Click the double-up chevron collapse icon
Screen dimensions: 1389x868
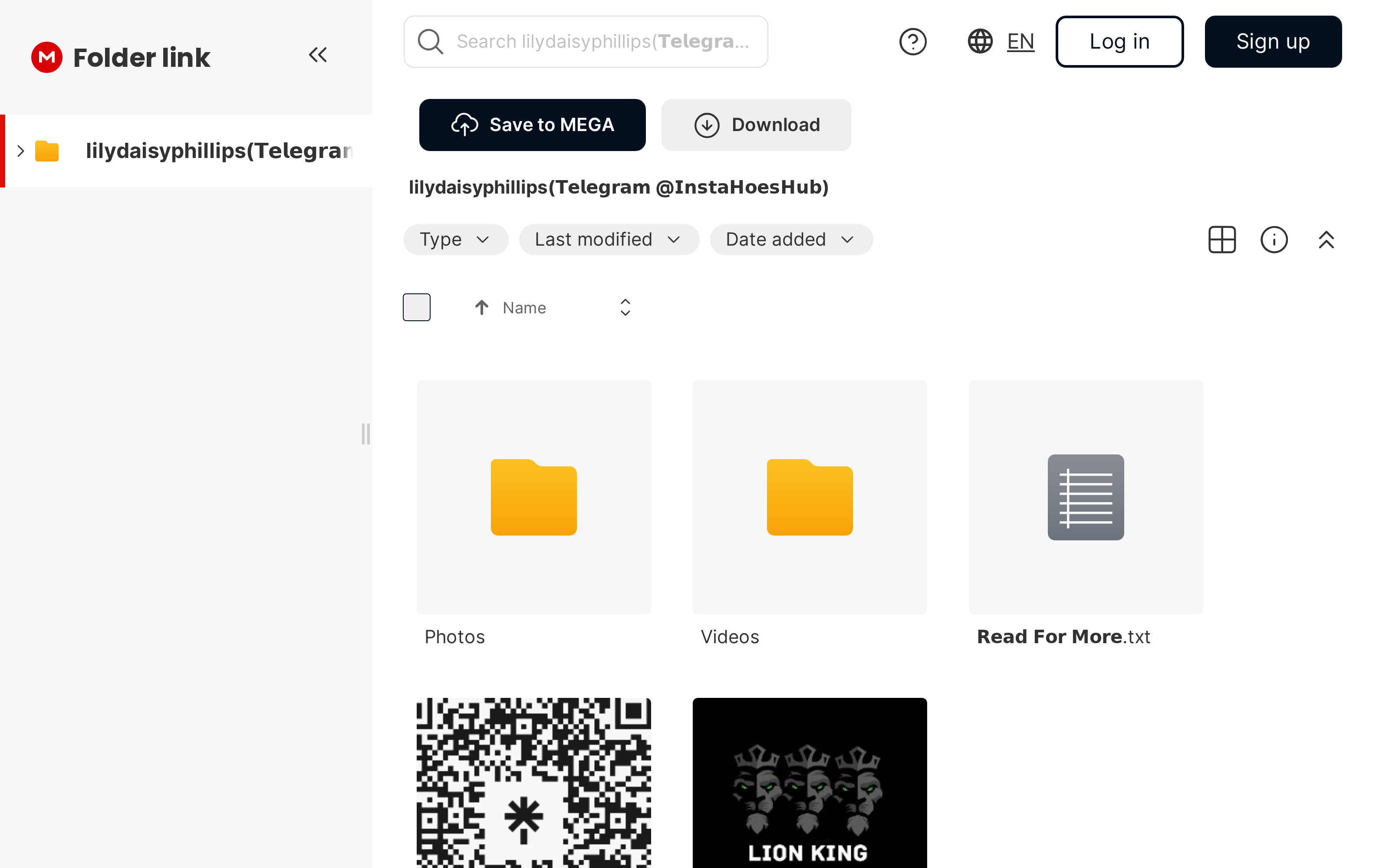(x=1326, y=240)
